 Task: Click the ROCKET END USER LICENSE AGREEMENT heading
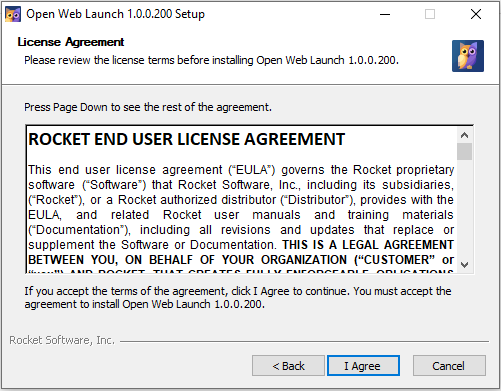(x=187, y=139)
